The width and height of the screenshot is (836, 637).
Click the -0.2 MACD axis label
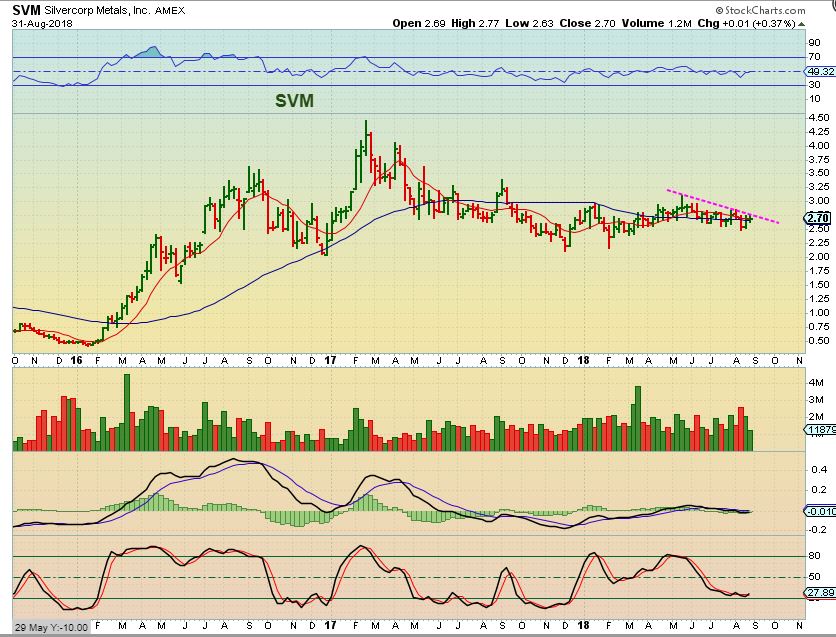coord(817,530)
